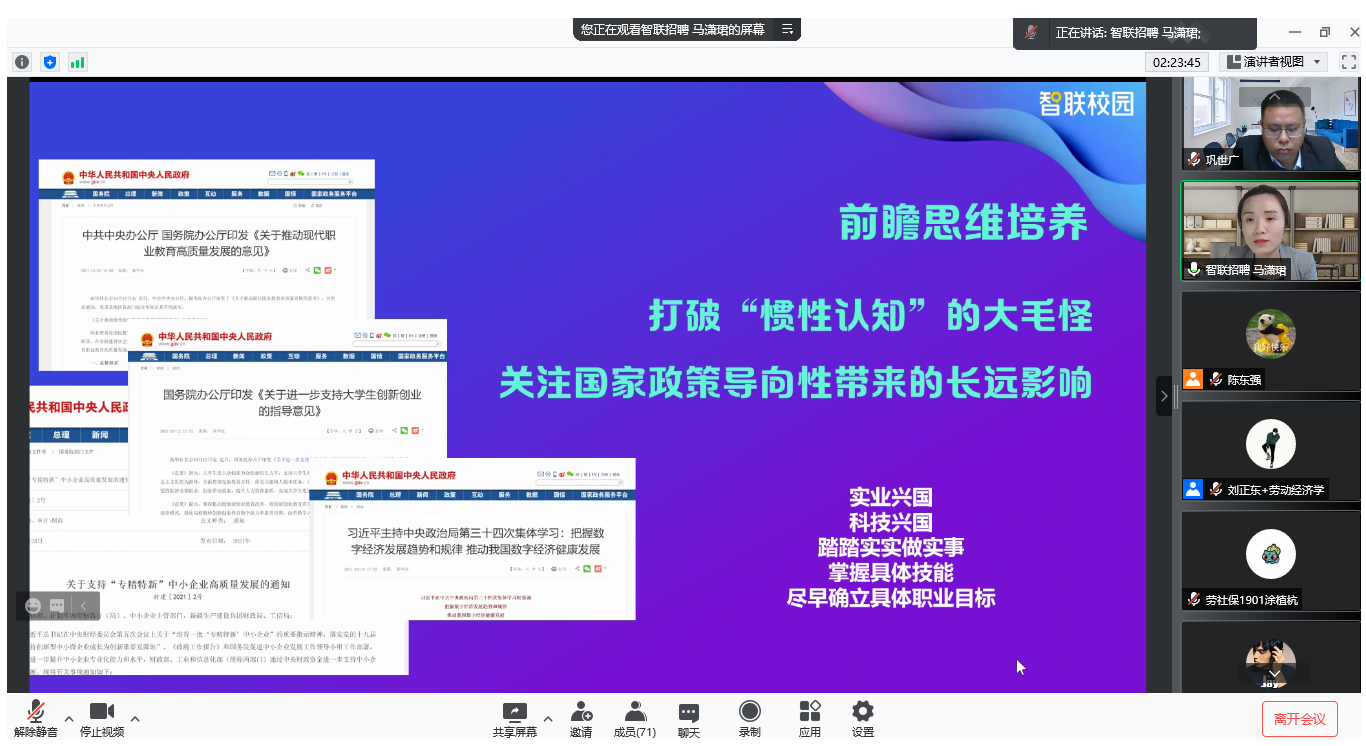Click the red 离开会议 button
The width and height of the screenshot is (1366, 746).
1299,719
